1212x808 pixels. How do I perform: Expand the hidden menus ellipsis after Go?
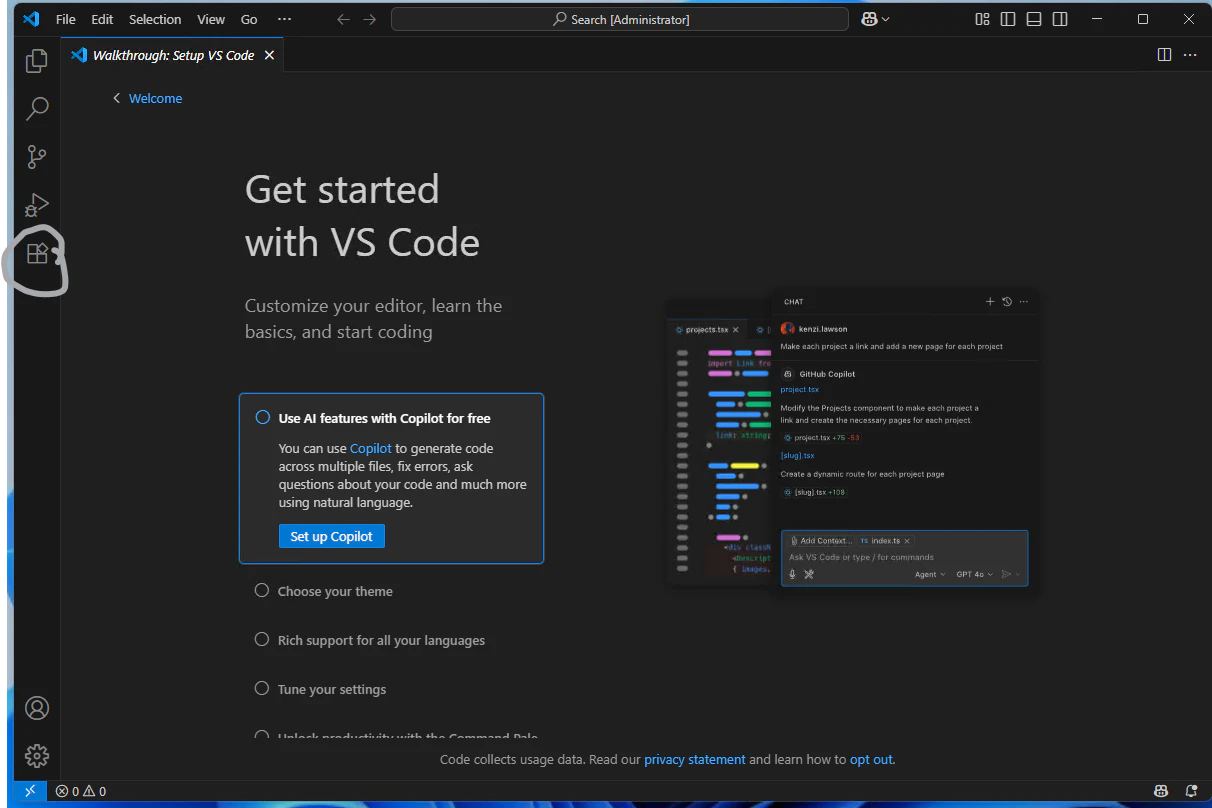pos(285,19)
